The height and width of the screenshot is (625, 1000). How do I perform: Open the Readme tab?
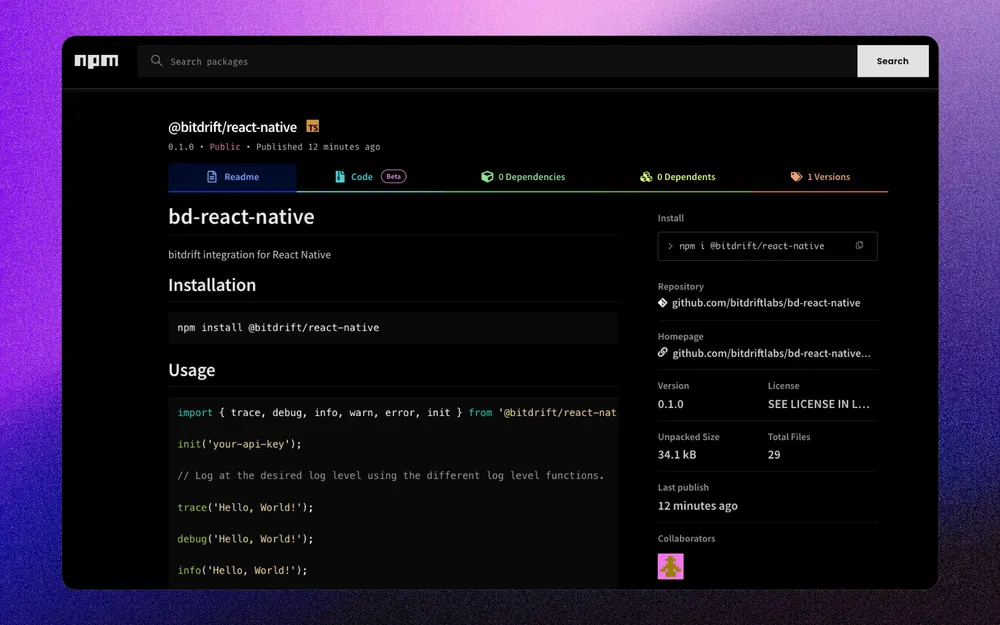pyautogui.click(x=232, y=177)
